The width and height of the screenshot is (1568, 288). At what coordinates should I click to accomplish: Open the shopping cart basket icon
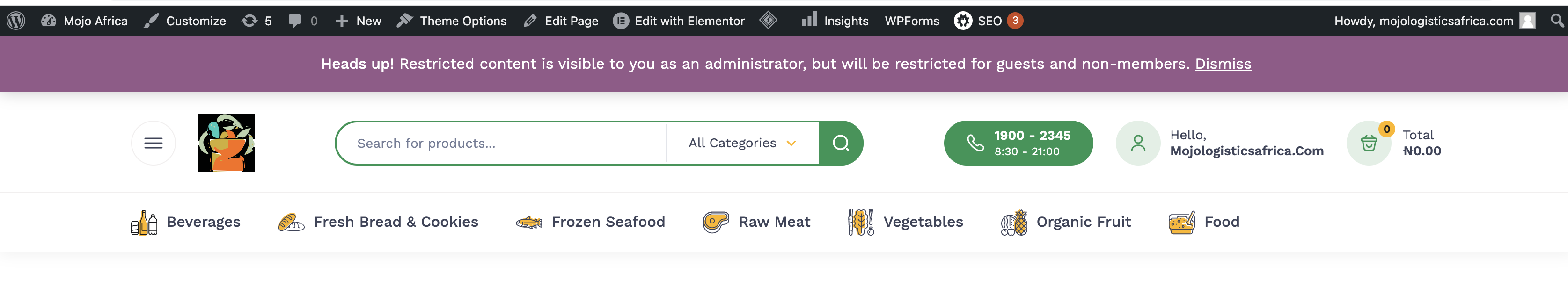1368,143
